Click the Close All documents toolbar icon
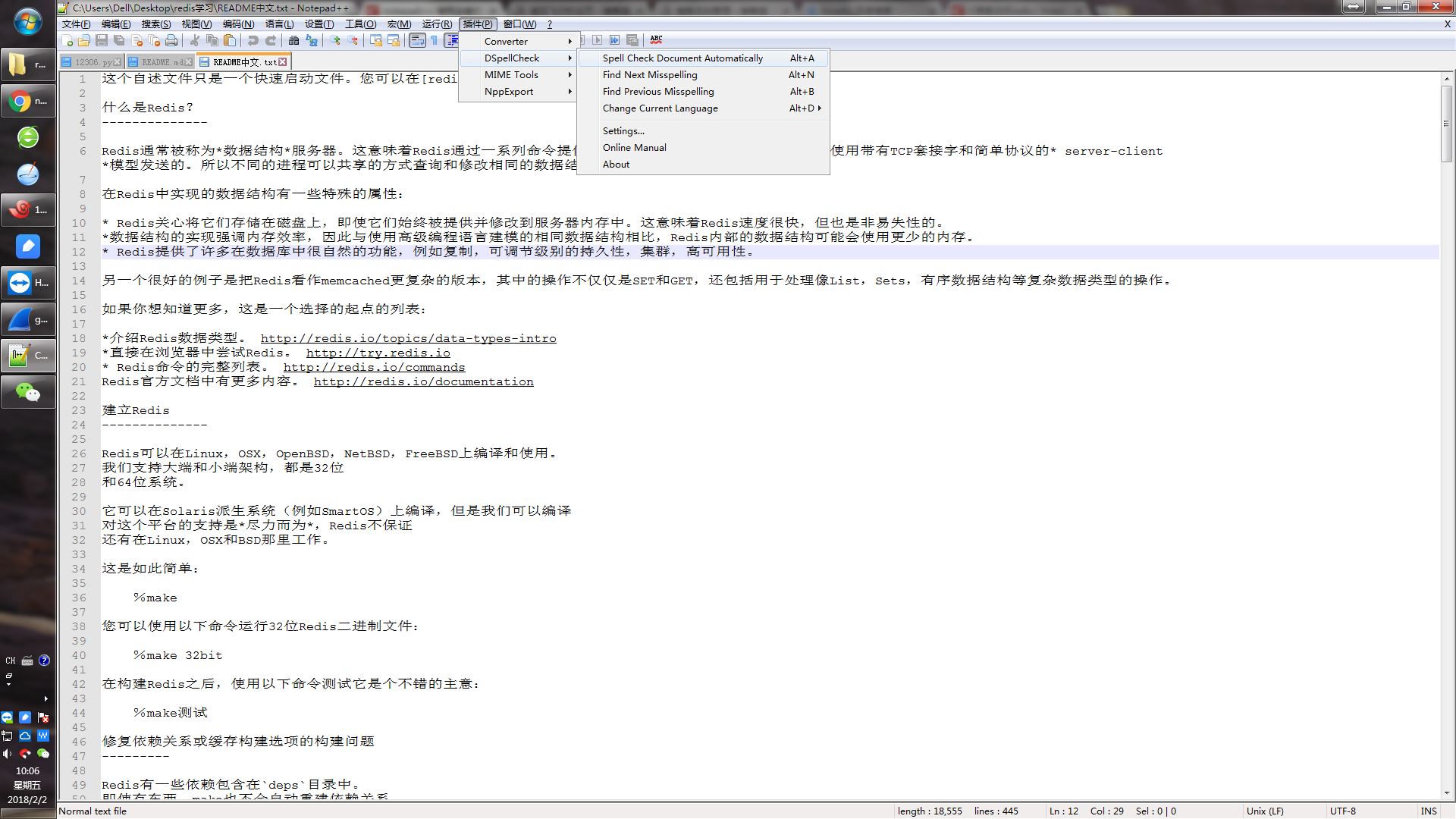 [x=154, y=40]
